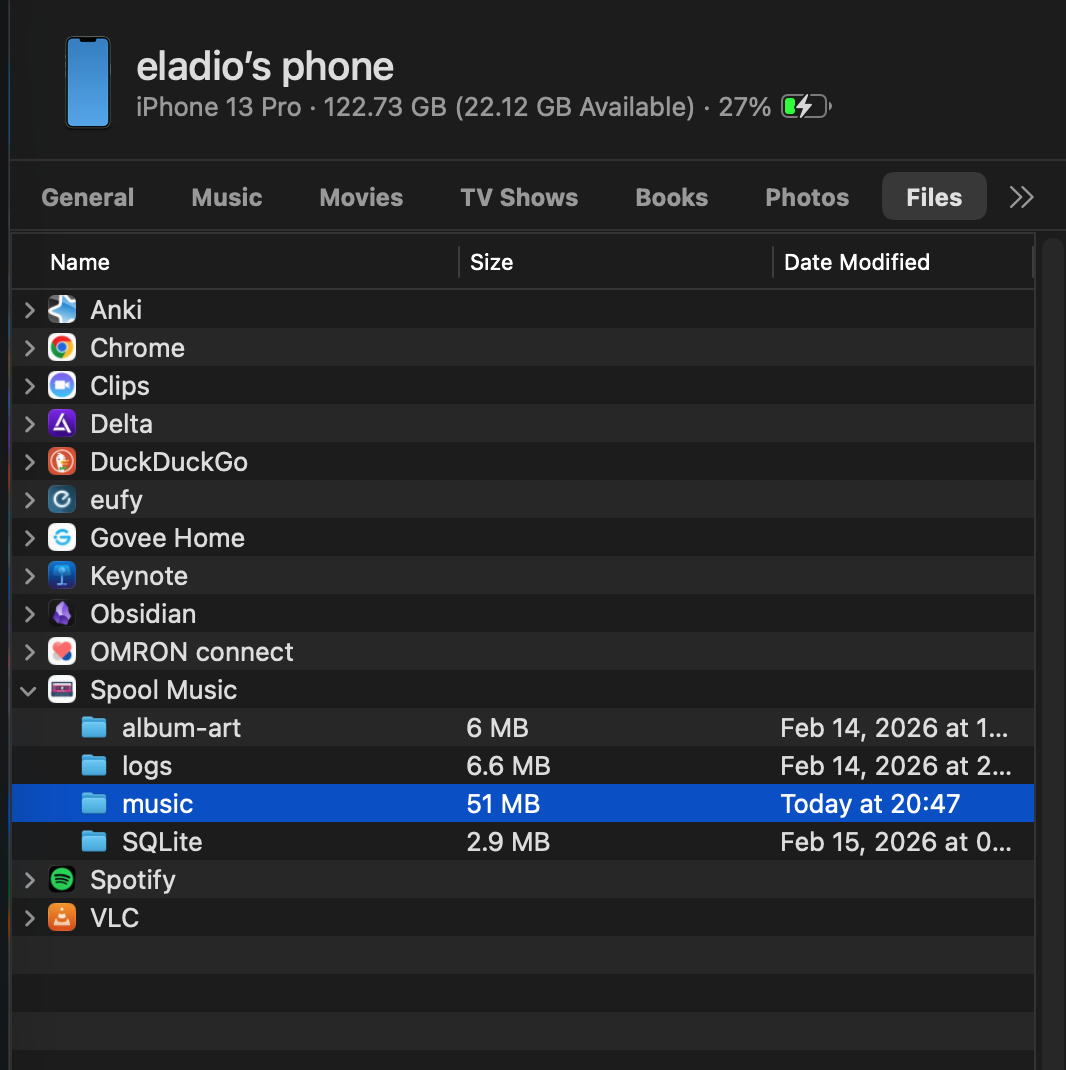The height and width of the screenshot is (1070, 1066).
Task: Show more tabs with double chevron
Action: 1021,197
